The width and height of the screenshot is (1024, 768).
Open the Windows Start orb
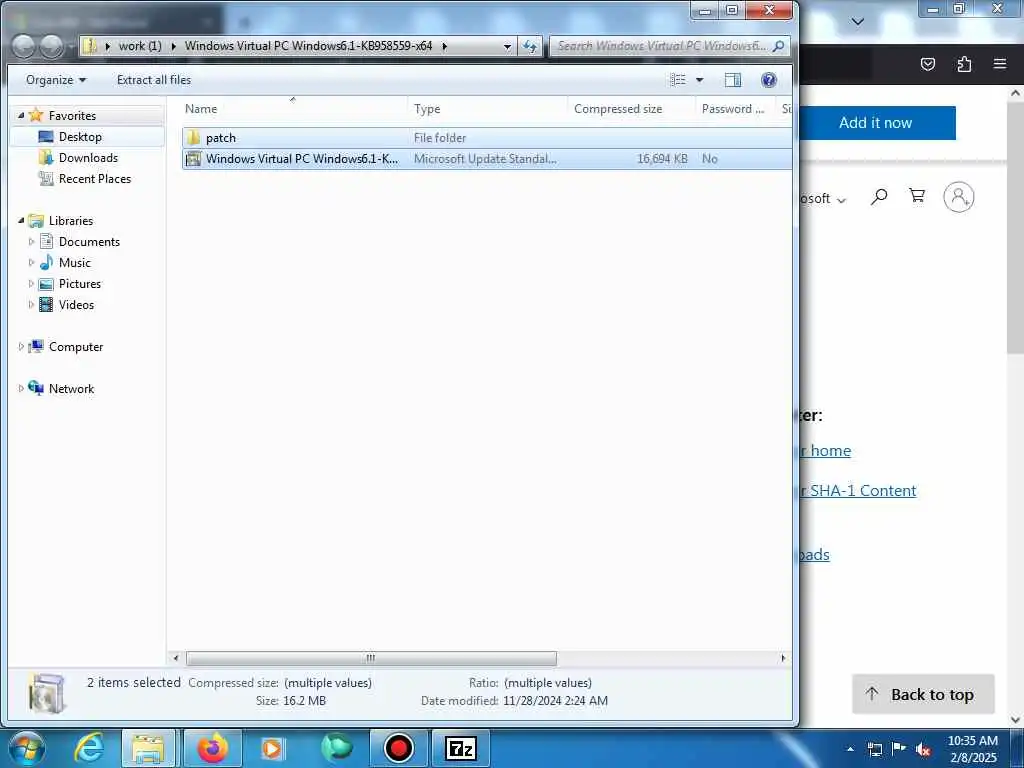tap(27, 748)
